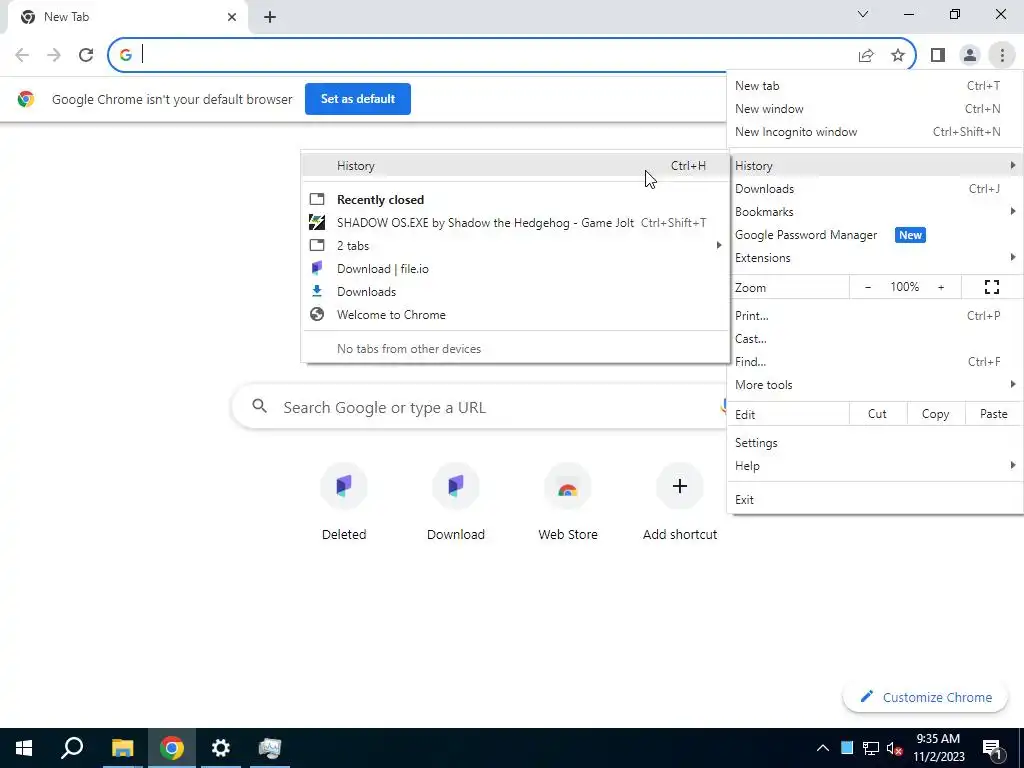The width and height of the screenshot is (1024, 768).
Task: Open a new tab with the plus button
Action: [270, 17]
